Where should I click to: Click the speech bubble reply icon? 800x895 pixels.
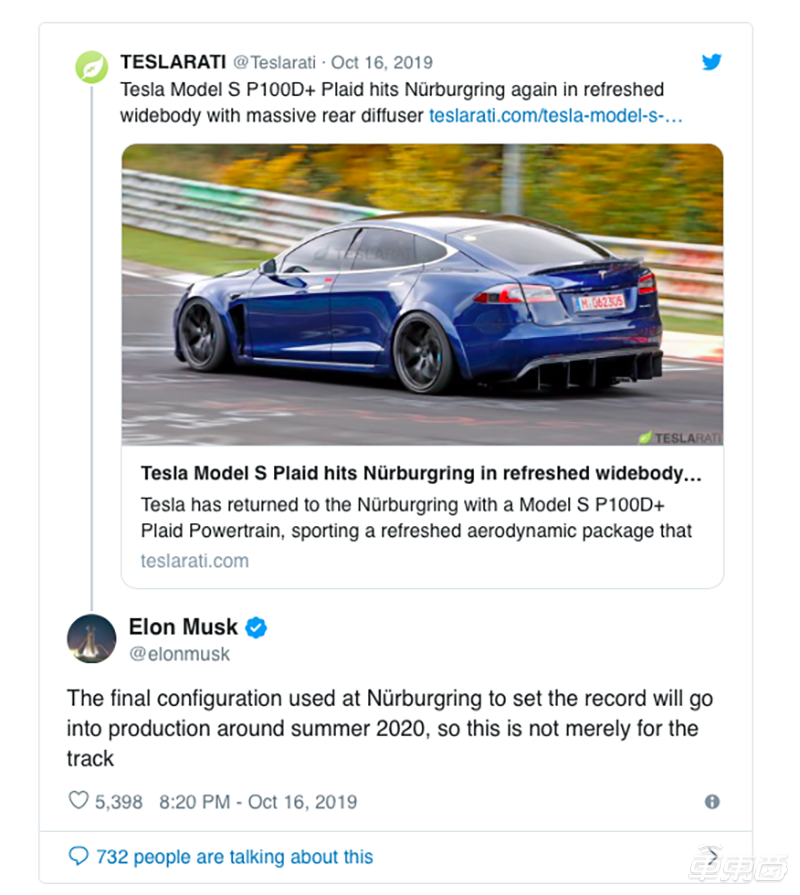pyautogui.click(x=78, y=856)
